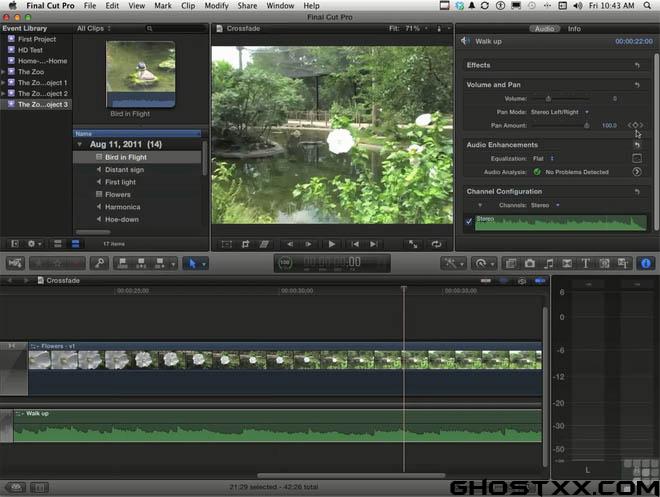
Task: Open Spotlight search in menu bar
Action: 647,5
